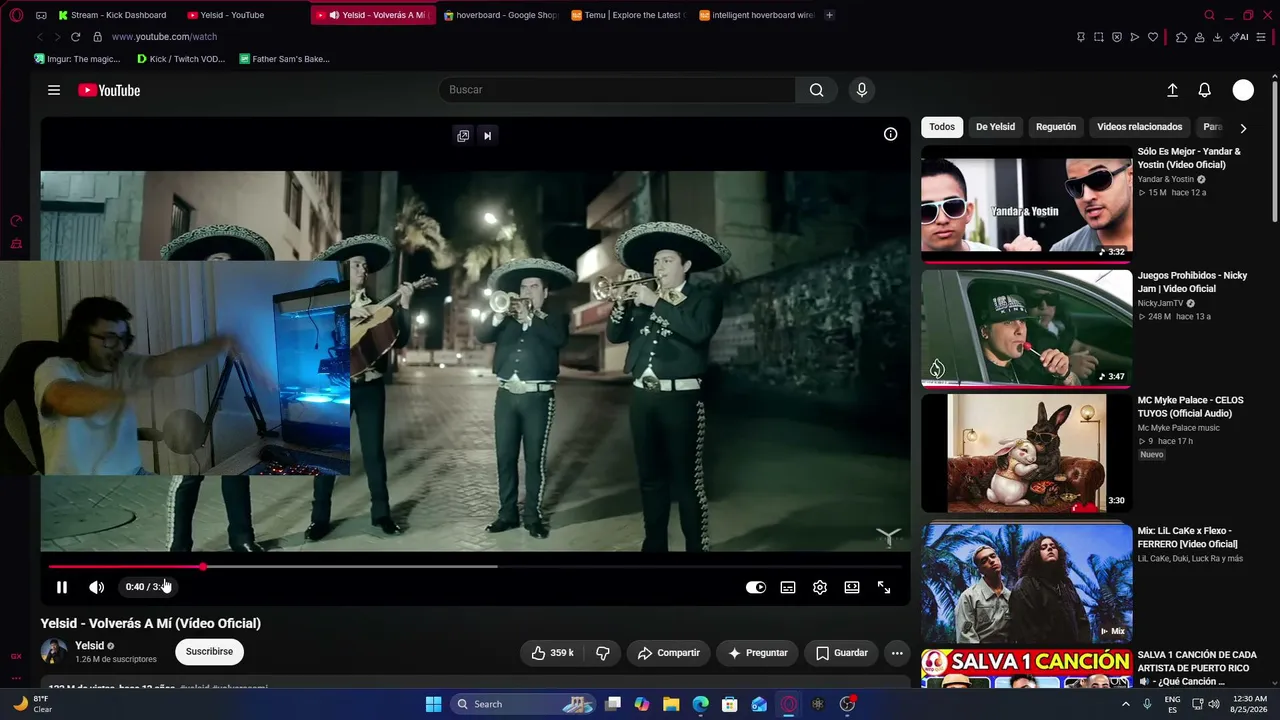
Task: Switch to hoverboard Google Shopping tab
Action: tap(500, 15)
